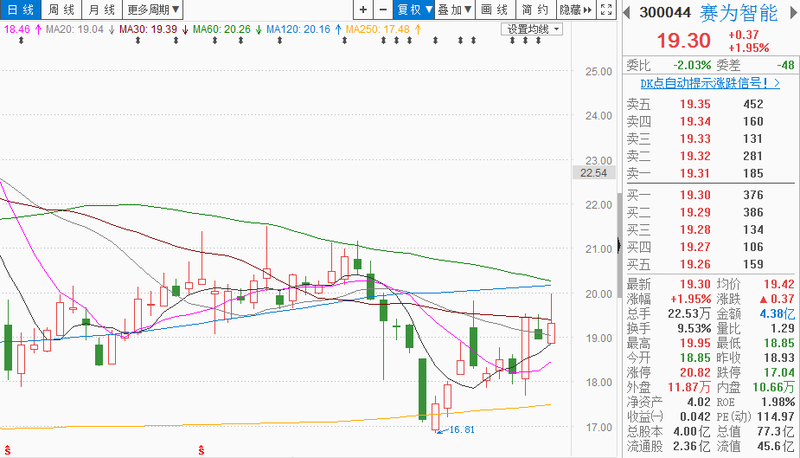Image resolution: width=800 pixels, height=458 pixels.
Task: Toggle the 简约 simple view mode
Action: click(x=533, y=9)
